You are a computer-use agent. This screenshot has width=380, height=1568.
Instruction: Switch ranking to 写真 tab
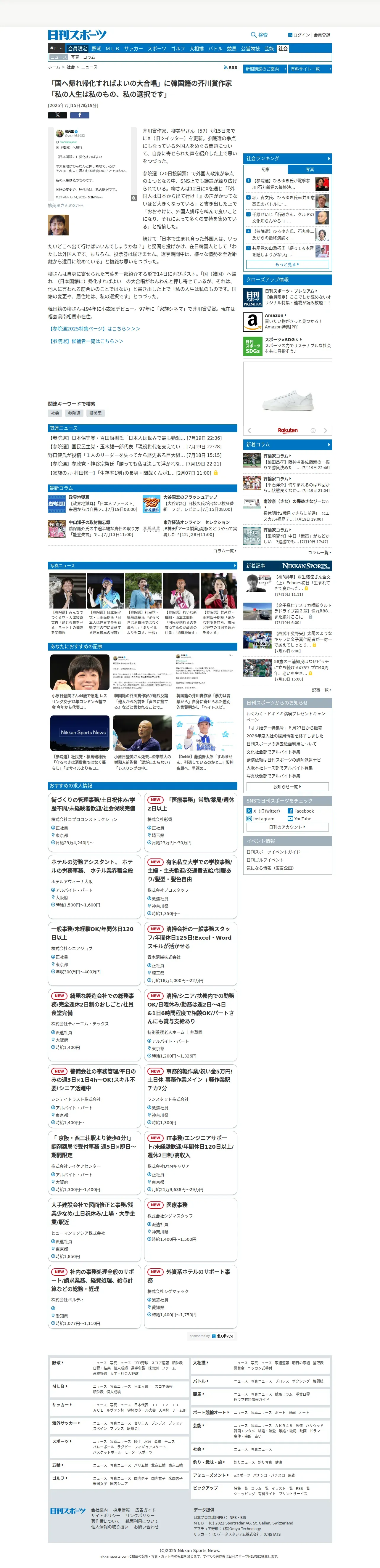pos(310,169)
